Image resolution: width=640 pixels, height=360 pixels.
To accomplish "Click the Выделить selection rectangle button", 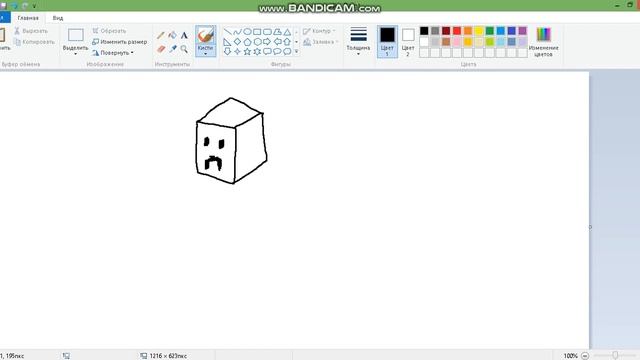I will (76, 35).
